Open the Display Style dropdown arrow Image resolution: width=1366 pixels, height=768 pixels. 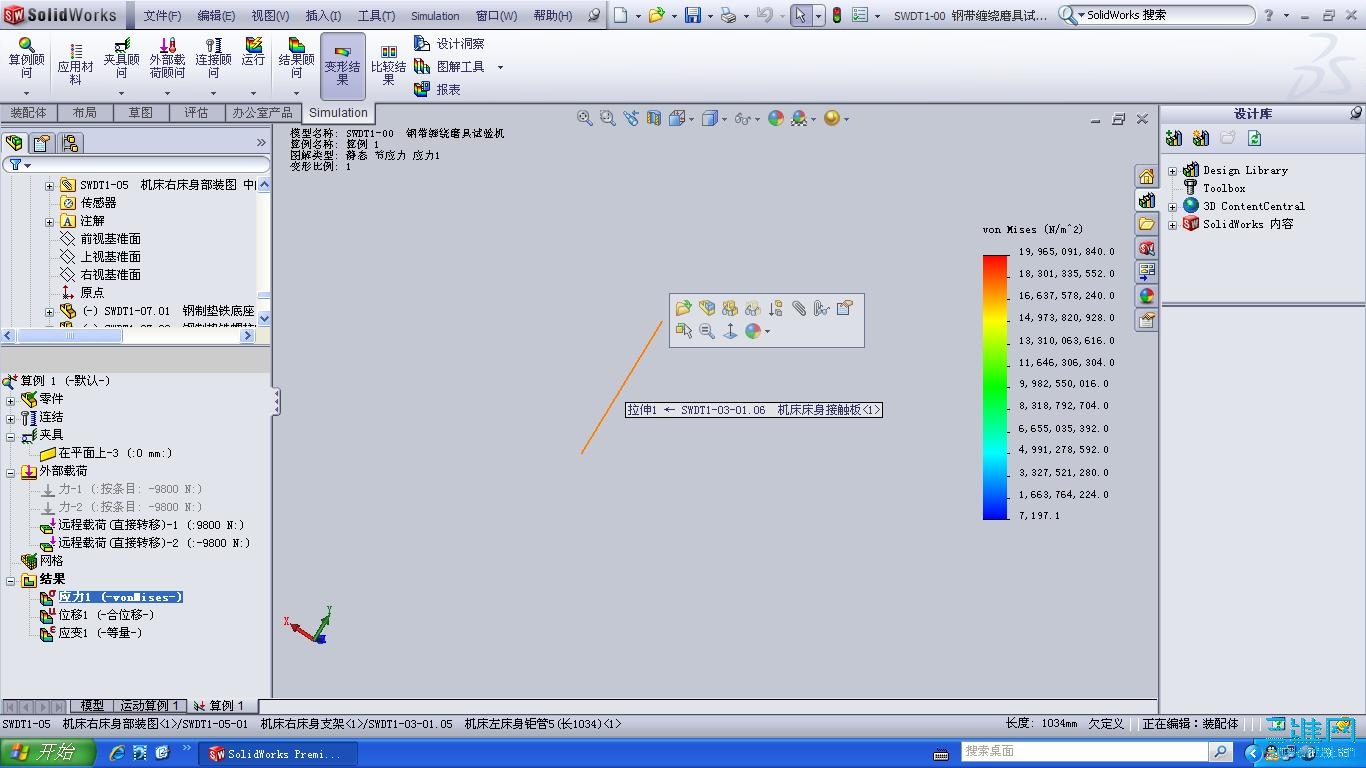(x=724, y=119)
